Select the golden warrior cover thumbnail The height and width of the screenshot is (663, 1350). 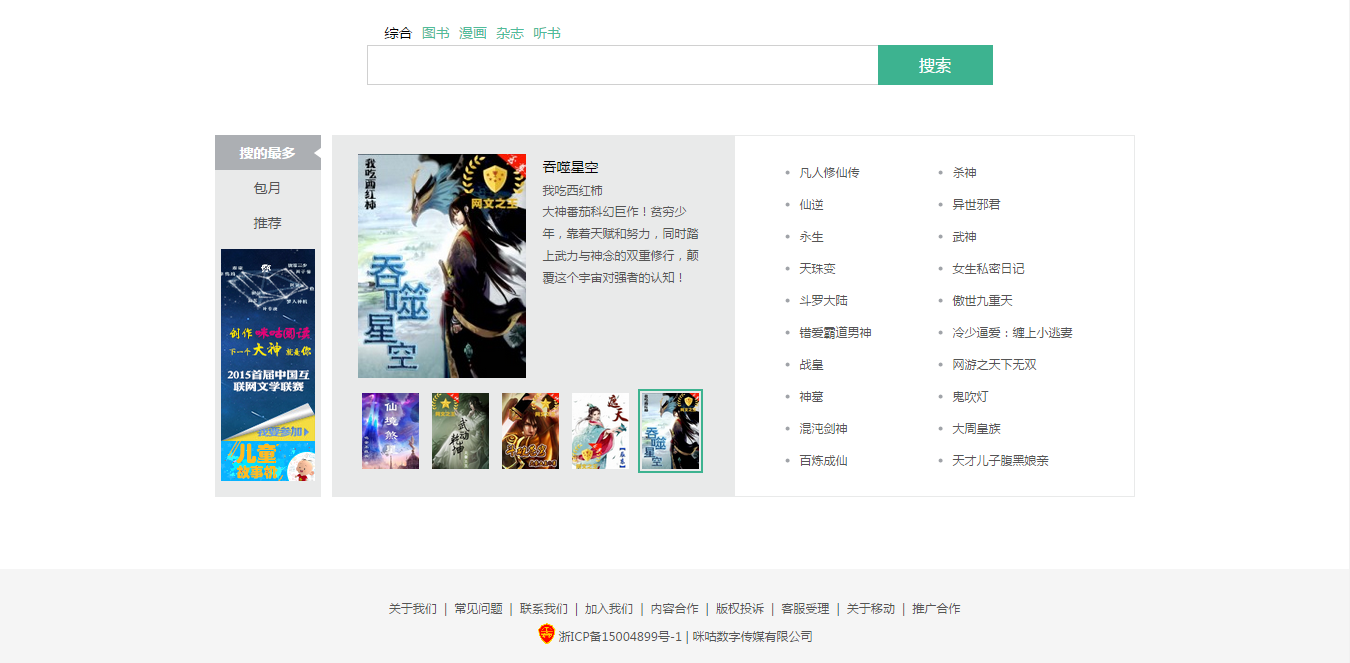click(x=530, y=431)
